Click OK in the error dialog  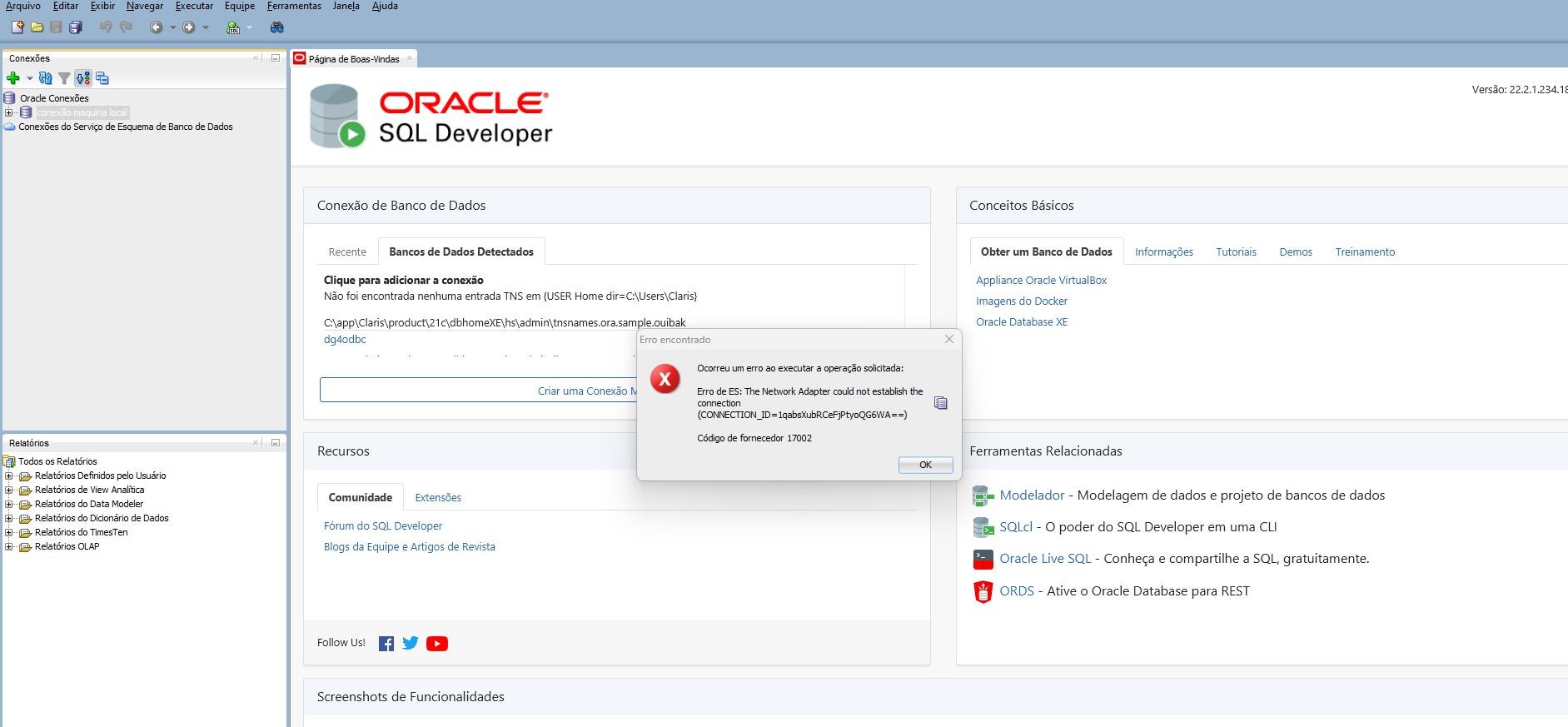tap(925, 465)
